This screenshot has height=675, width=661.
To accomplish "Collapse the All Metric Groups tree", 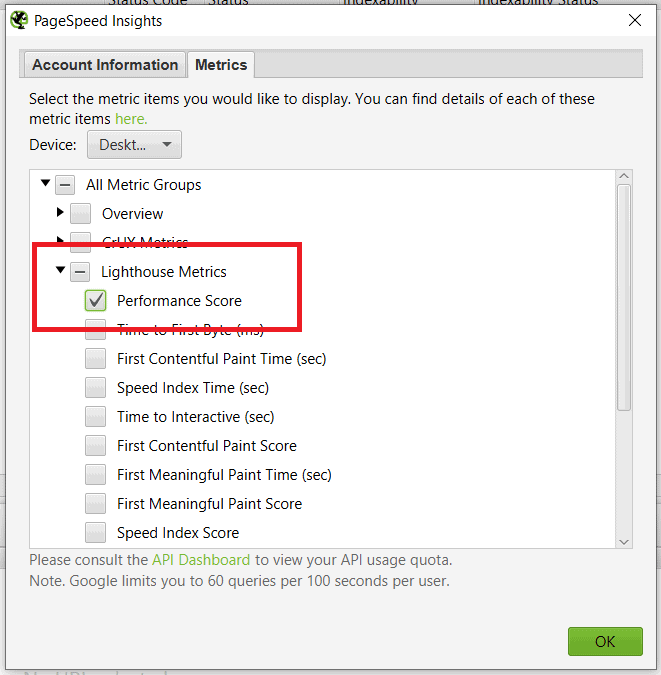I will click(46, 183).
